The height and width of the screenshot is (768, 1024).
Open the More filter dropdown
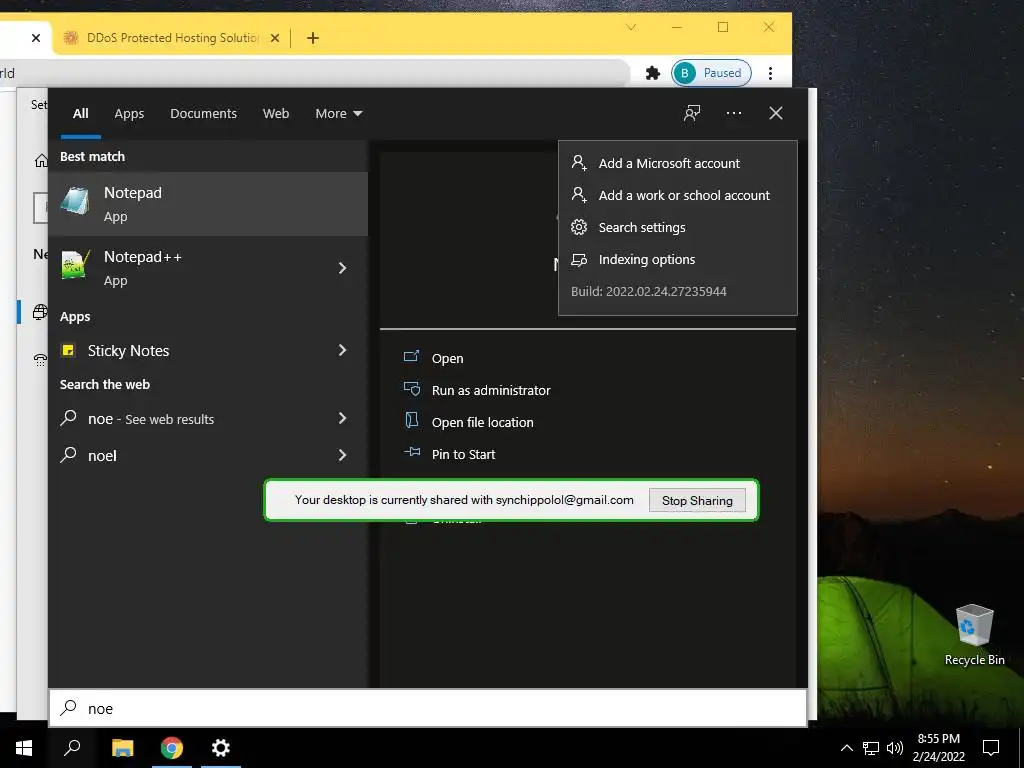[338, 114]
